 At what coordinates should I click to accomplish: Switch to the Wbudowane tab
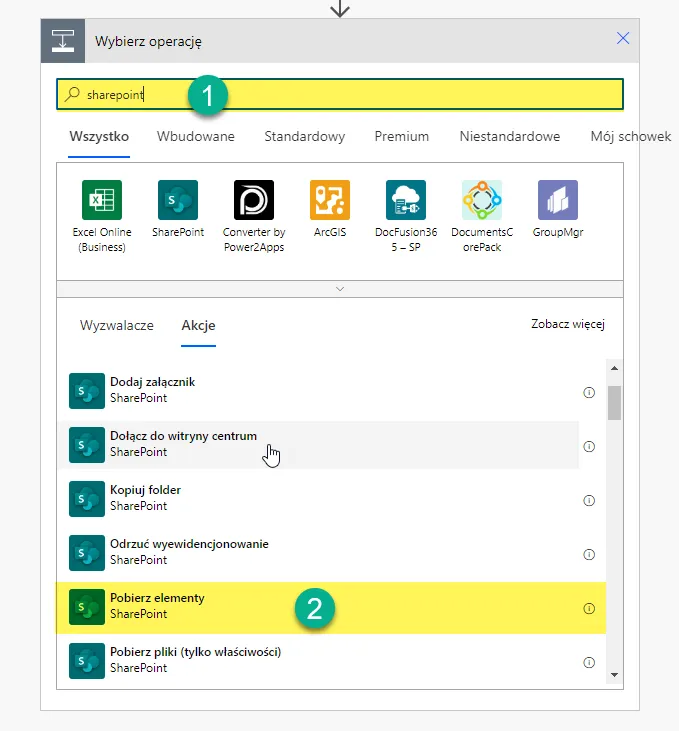point(196,137)
